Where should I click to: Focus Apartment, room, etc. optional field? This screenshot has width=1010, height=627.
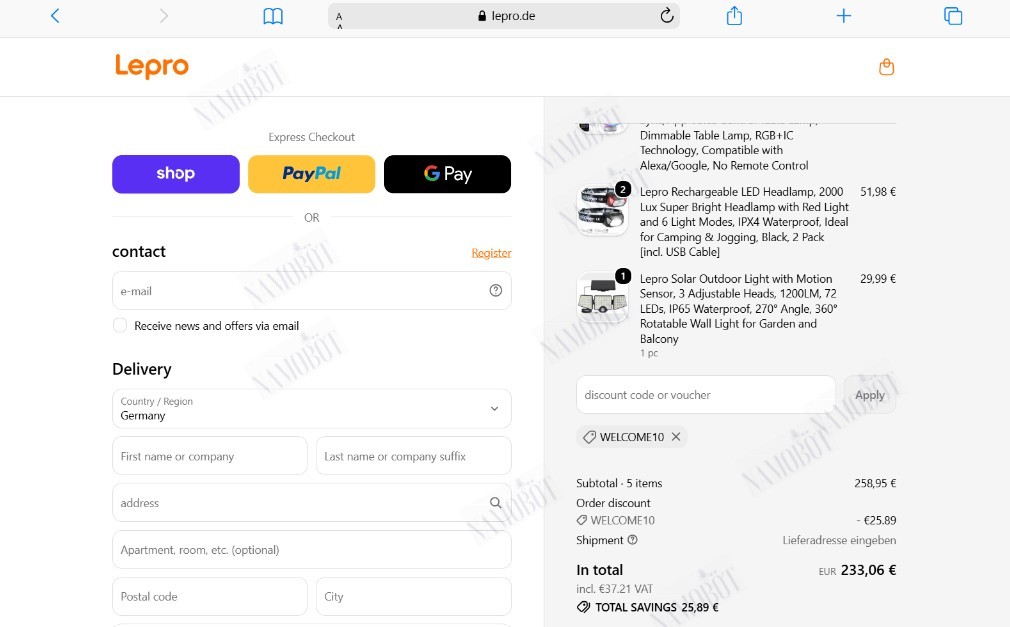312,550
